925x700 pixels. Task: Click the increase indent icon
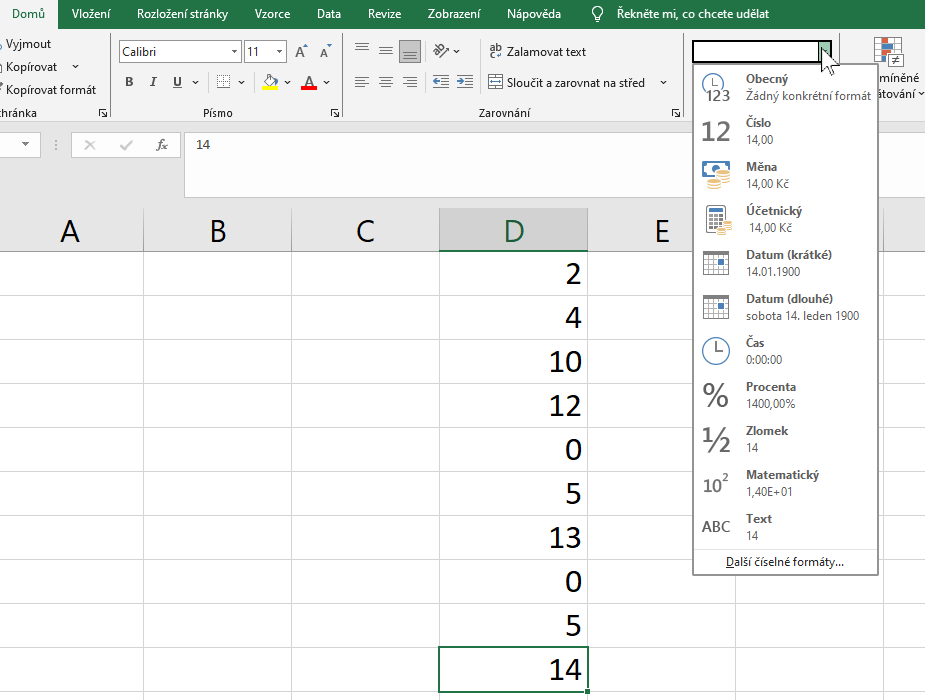coord(464,83)
